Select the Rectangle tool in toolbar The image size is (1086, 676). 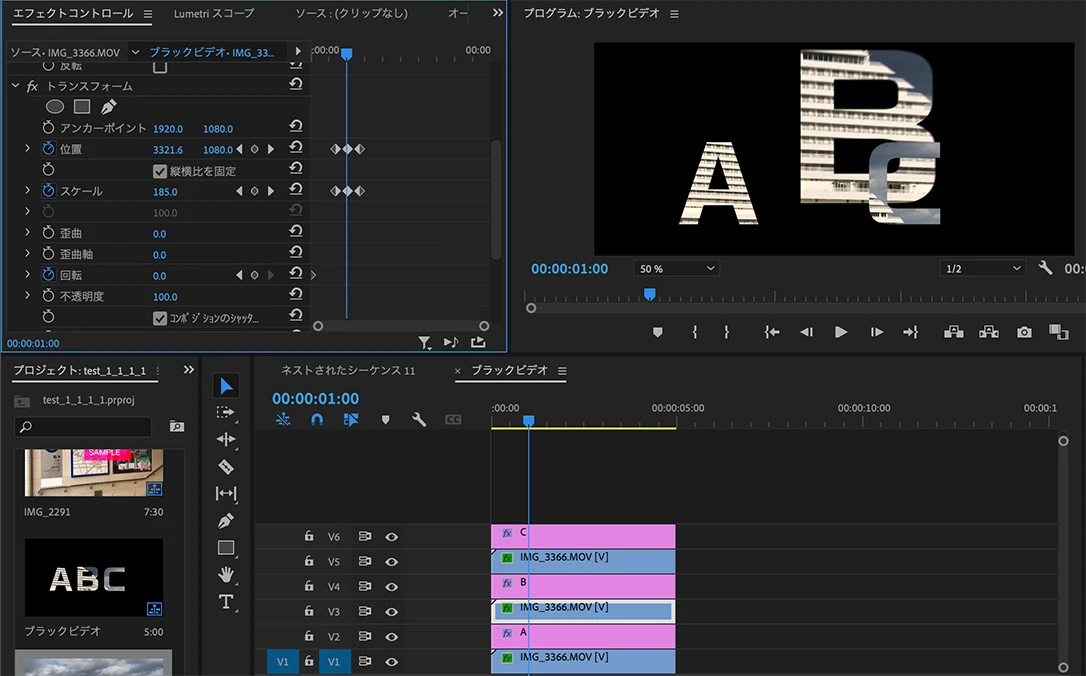226,548
